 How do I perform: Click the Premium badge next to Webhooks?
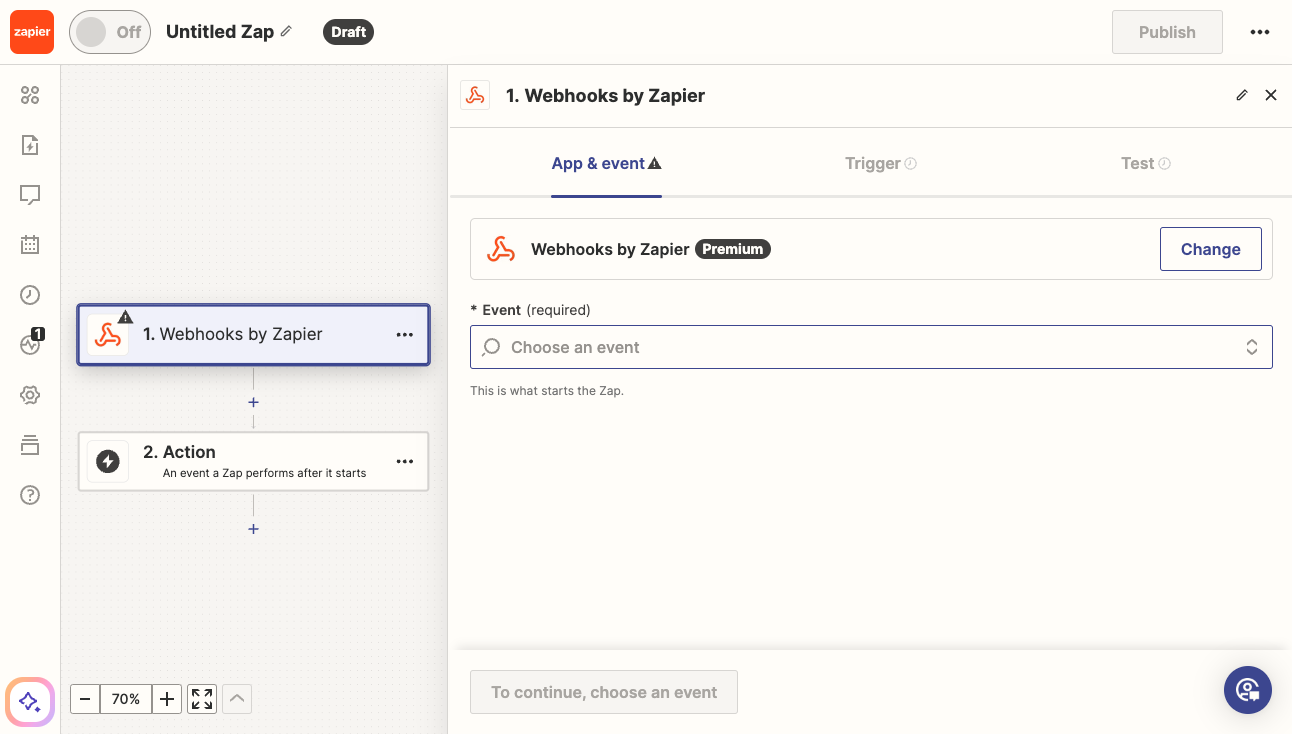point(733,249)
